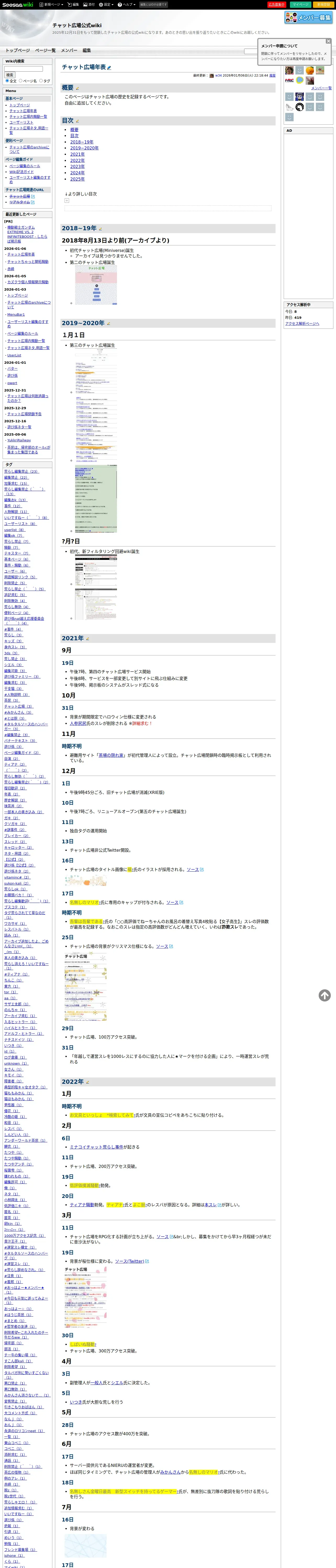Open the 編集 tab in the navigation bar
336x1568 pixels.
[x=87, y=50]
